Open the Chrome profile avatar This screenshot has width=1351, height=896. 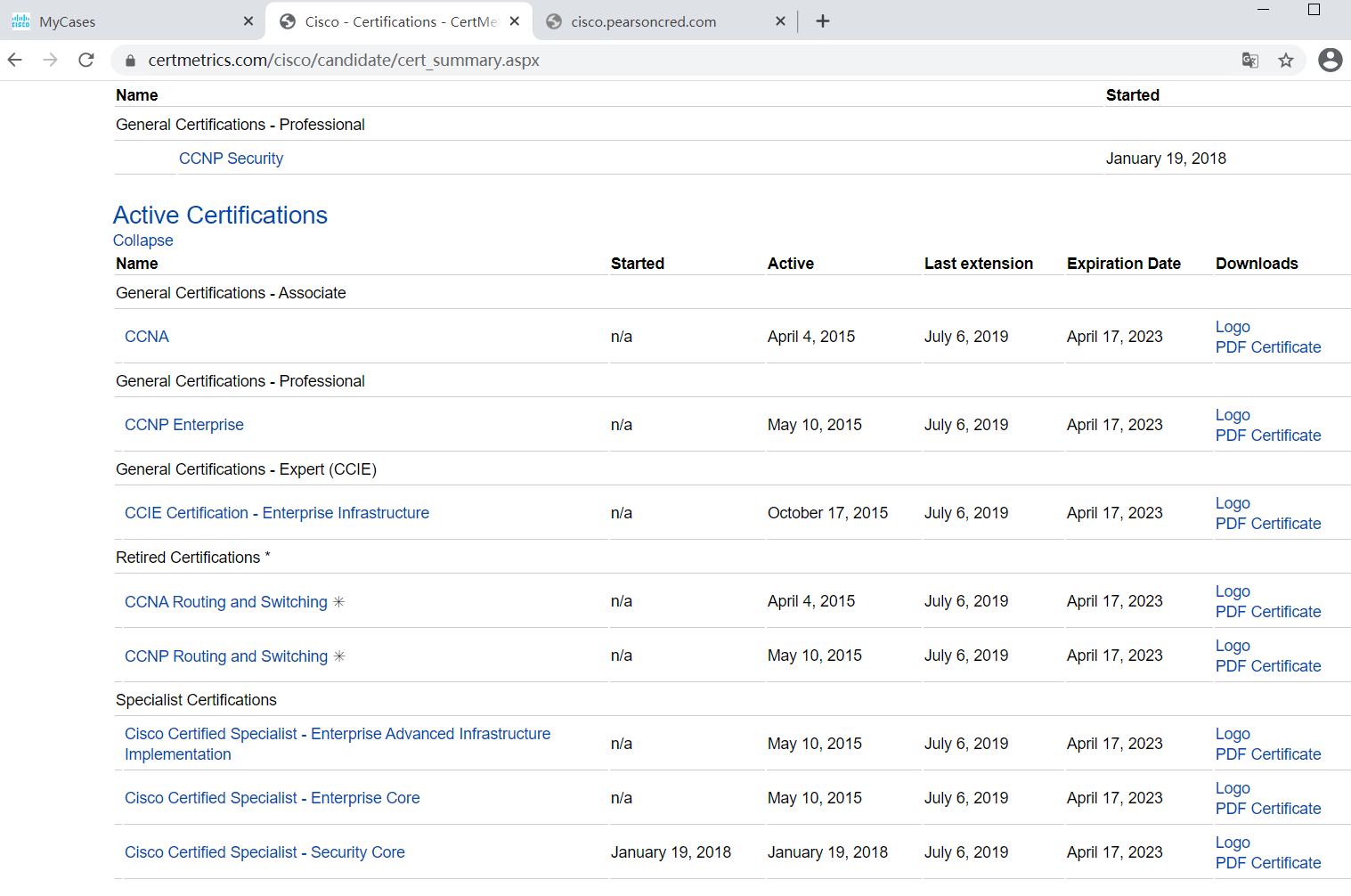1331,60
